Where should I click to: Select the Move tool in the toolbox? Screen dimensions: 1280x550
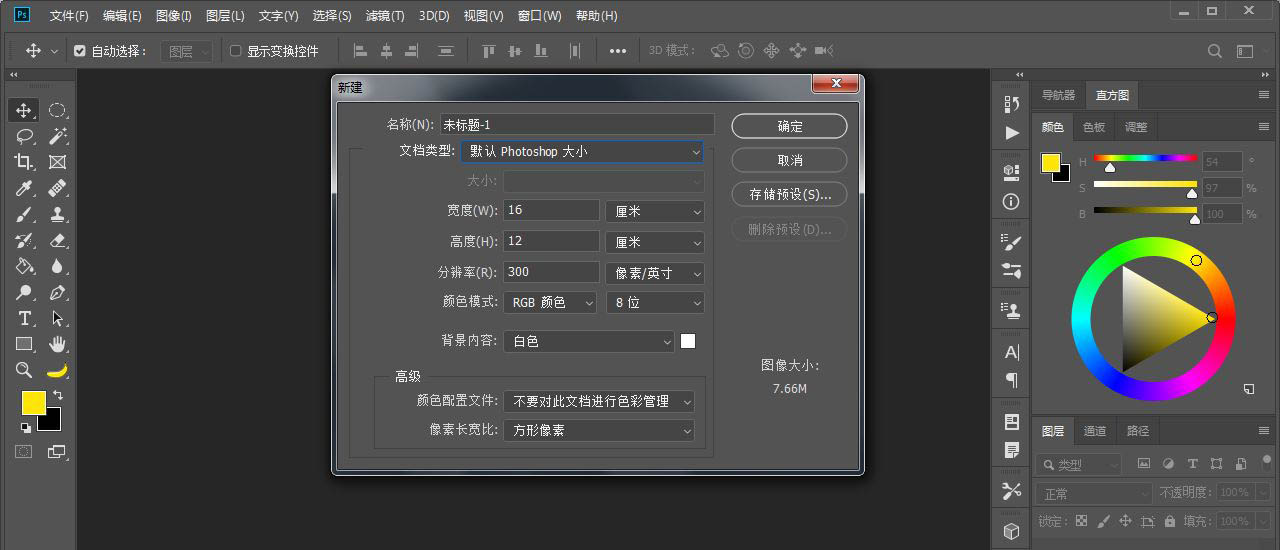[24, 110]
